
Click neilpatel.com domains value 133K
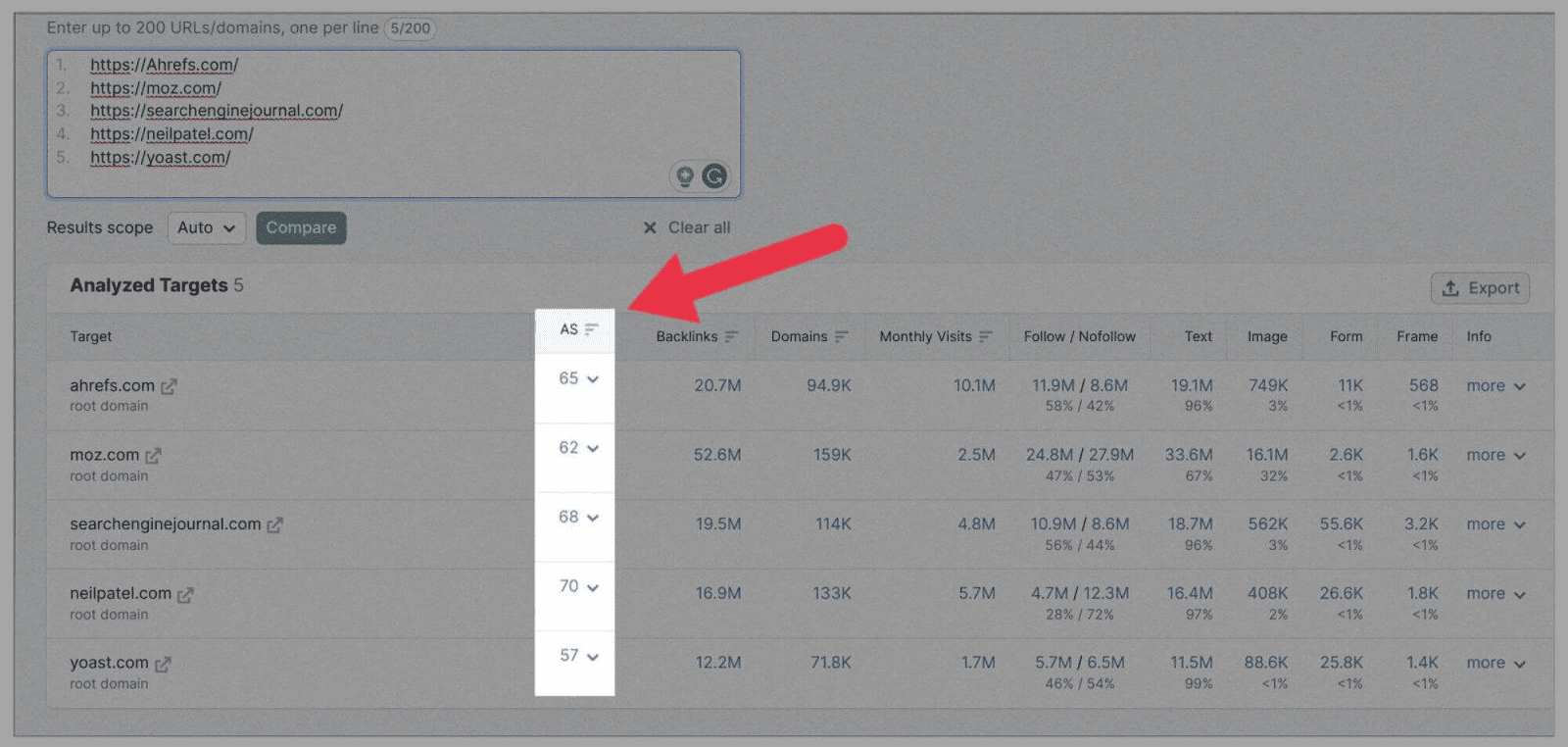point(832,593)
